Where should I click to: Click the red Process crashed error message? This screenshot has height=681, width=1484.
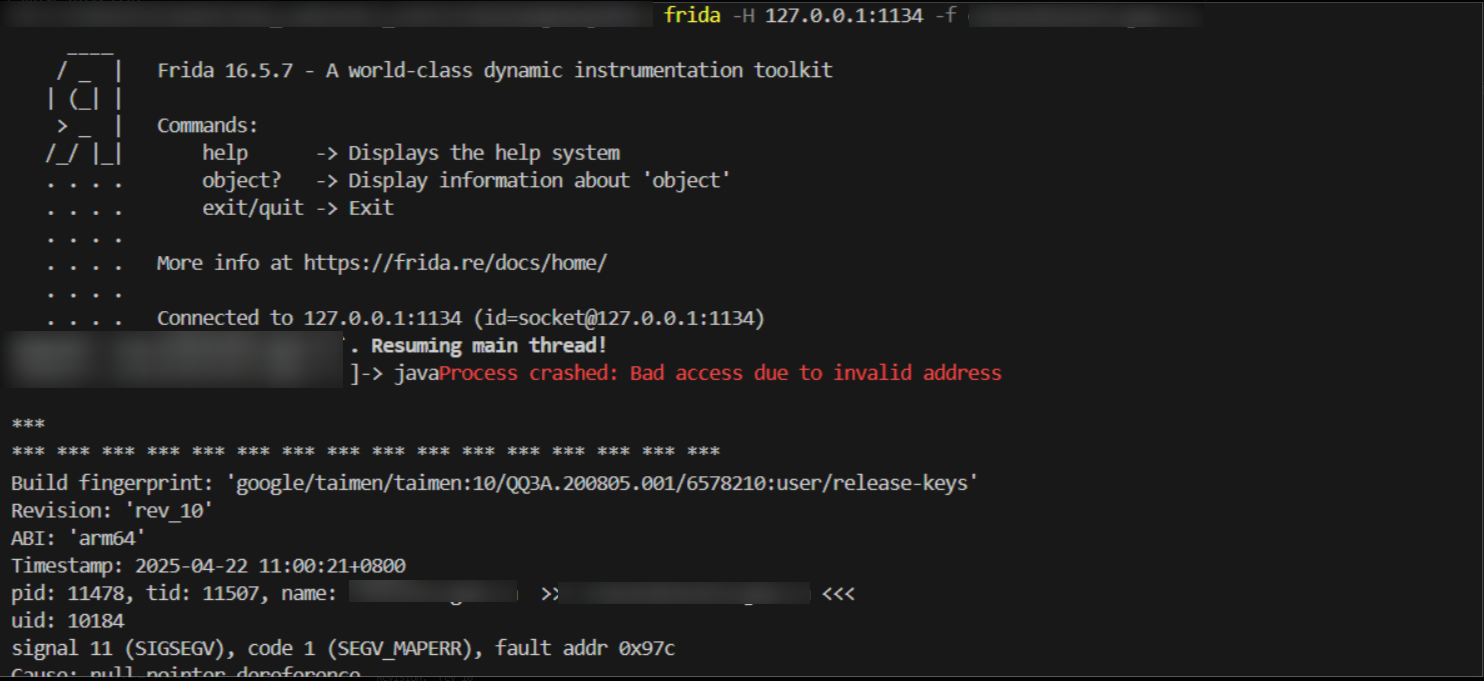(720, 373)
